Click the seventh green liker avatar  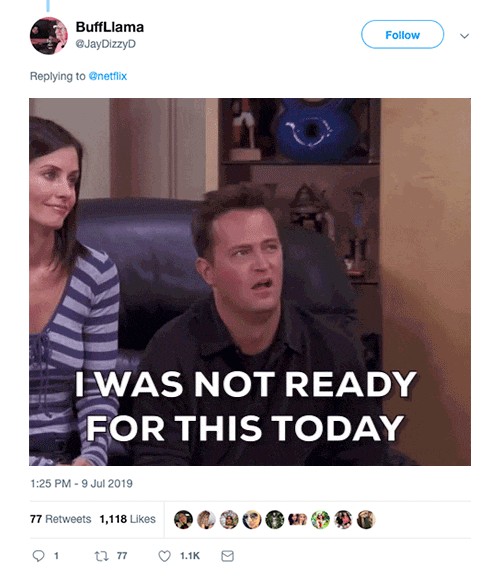320,519
